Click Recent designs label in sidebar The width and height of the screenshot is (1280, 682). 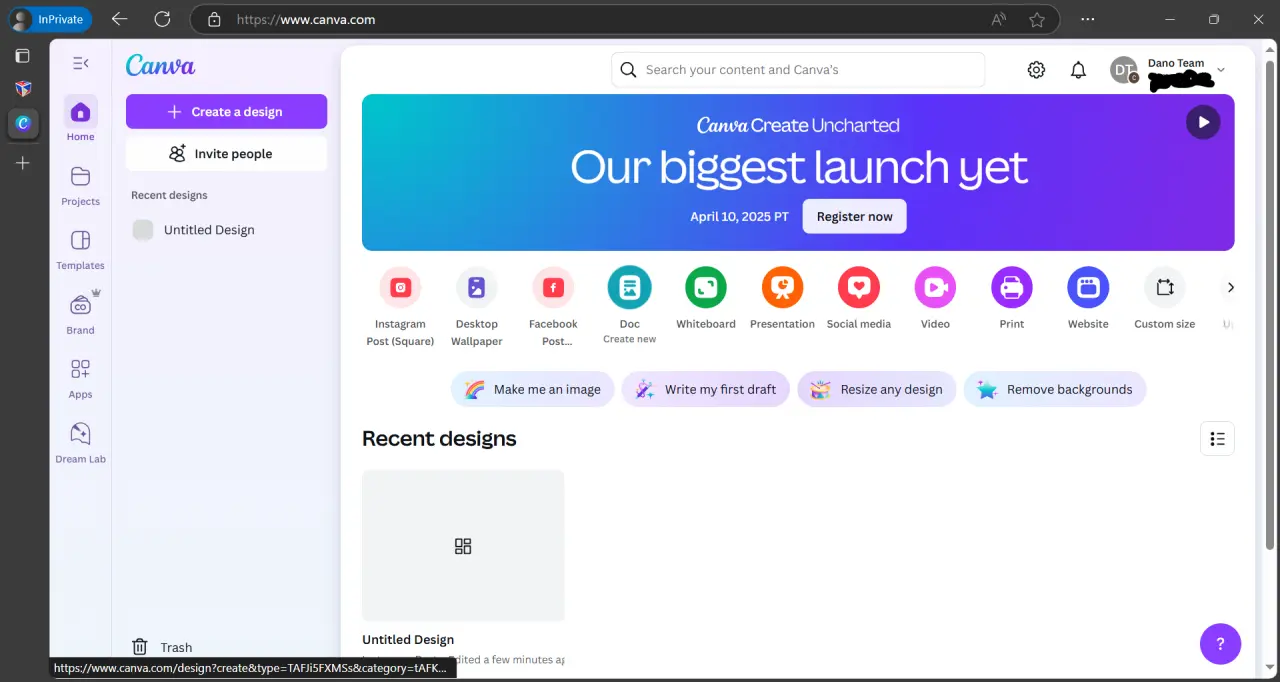[x=169, y=195]
